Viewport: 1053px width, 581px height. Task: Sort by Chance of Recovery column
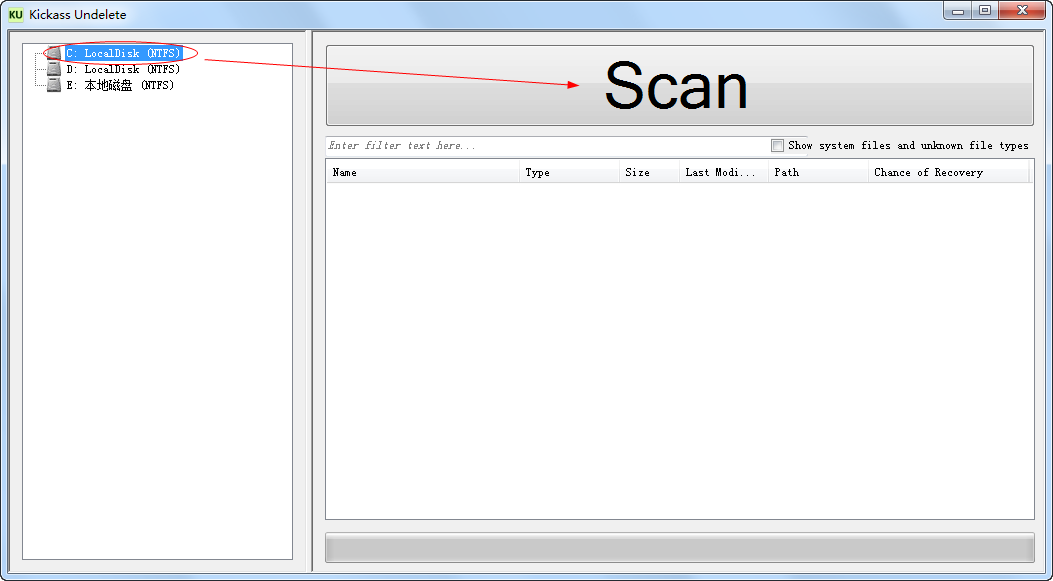(x=947, y=173)
